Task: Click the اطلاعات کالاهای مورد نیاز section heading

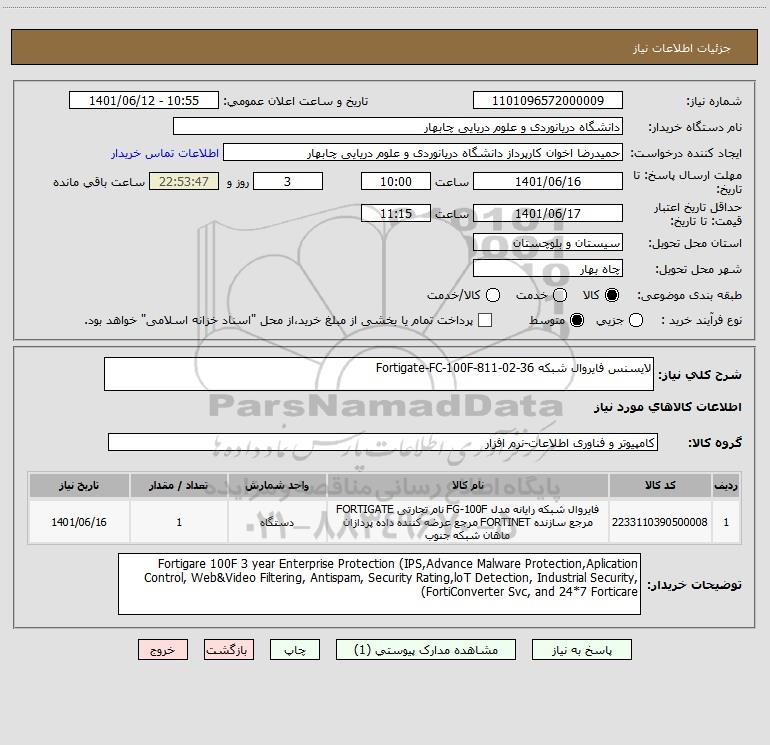Action: 667,407
